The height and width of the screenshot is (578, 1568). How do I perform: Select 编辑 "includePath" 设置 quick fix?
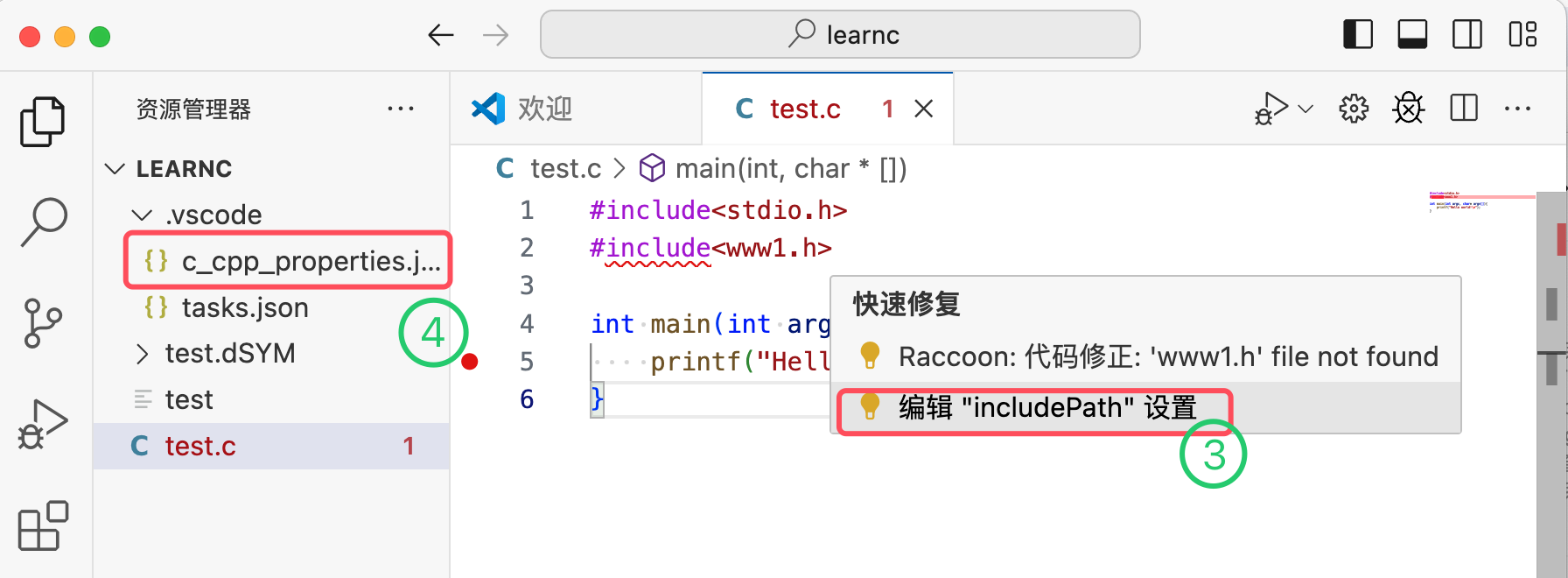(x=1046, y=408)
